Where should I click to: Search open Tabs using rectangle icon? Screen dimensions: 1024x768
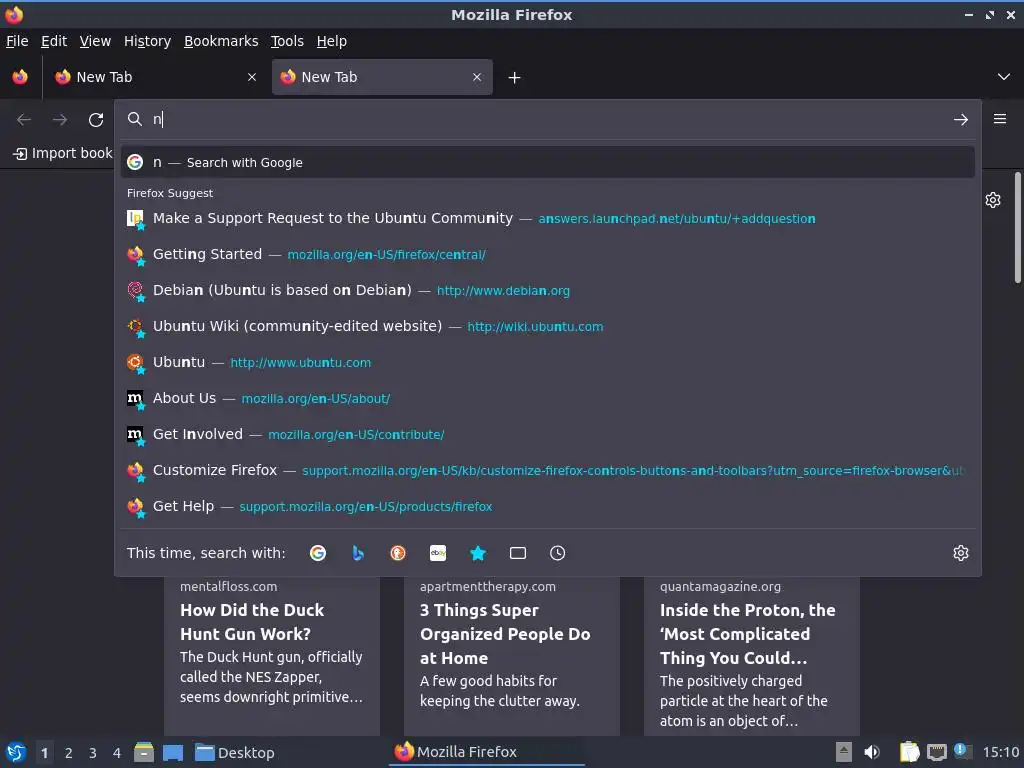click(x=518, y=553)
